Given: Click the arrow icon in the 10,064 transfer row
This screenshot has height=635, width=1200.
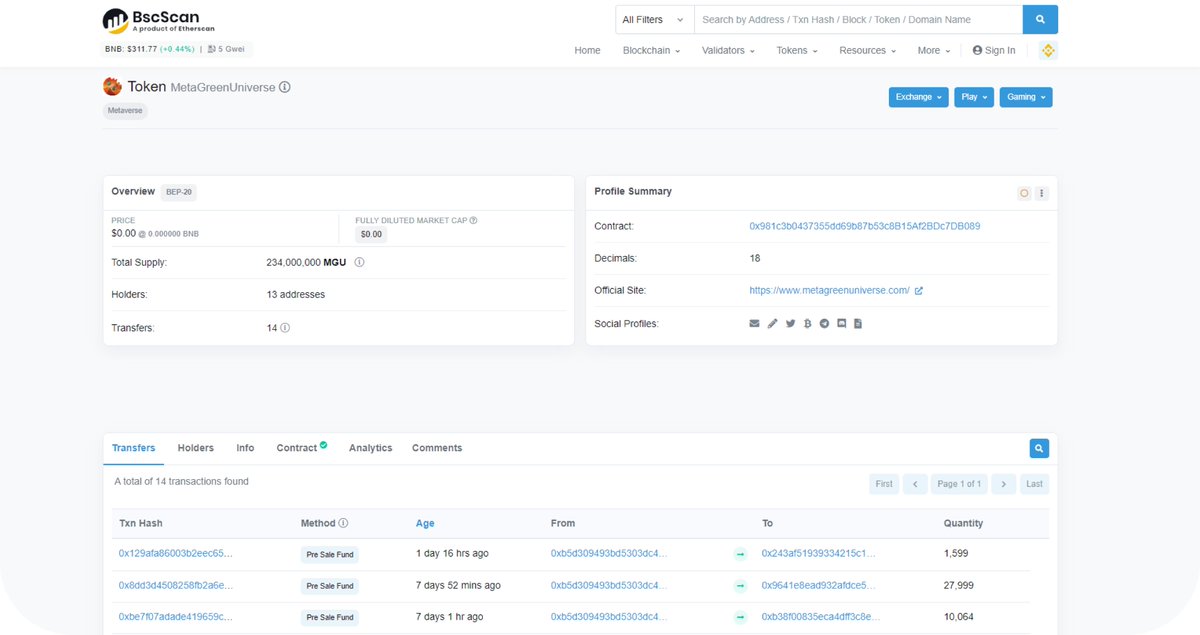Looking at the screenshot, I should (740, 618).
